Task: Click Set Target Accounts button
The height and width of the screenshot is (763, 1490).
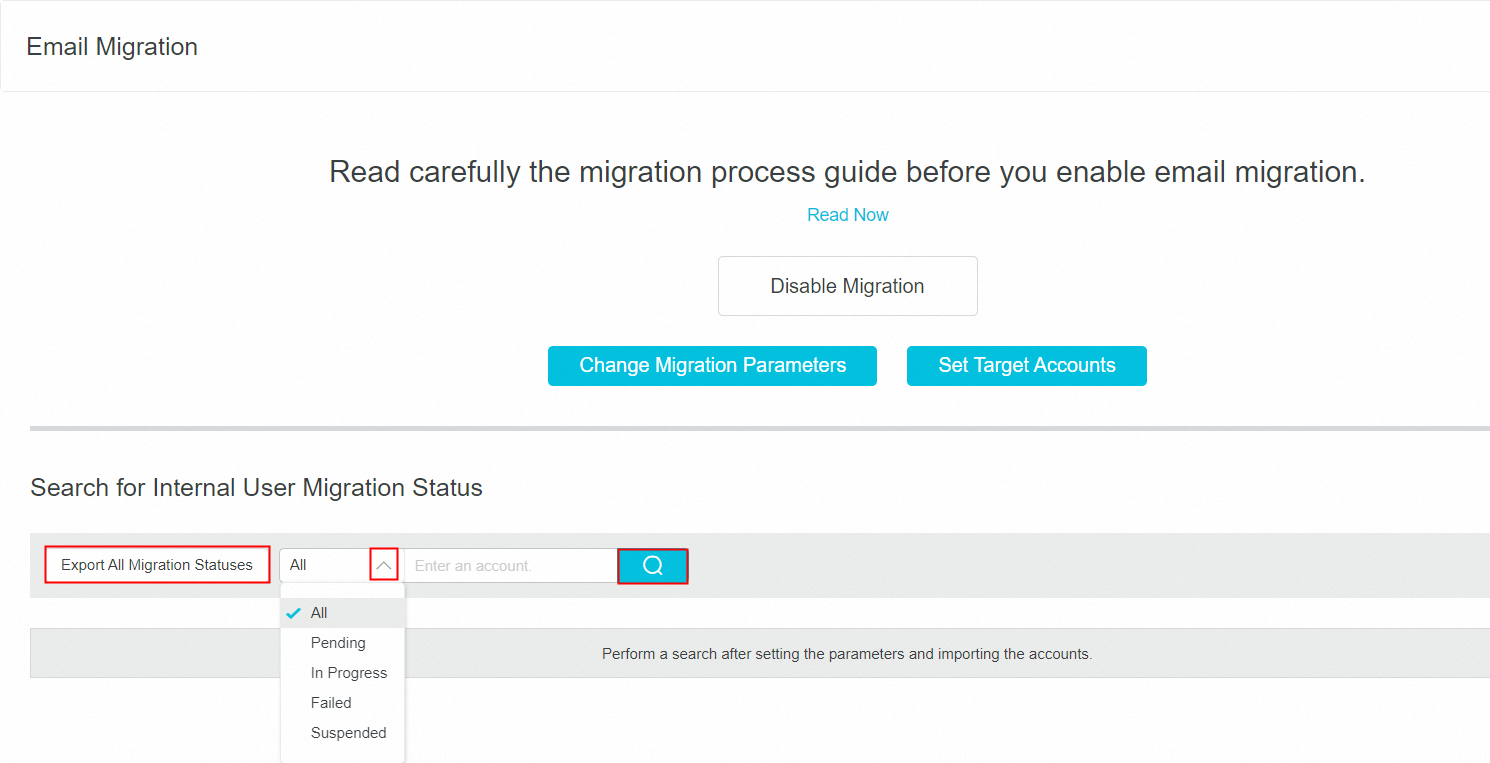Action: coord(1027,366)
